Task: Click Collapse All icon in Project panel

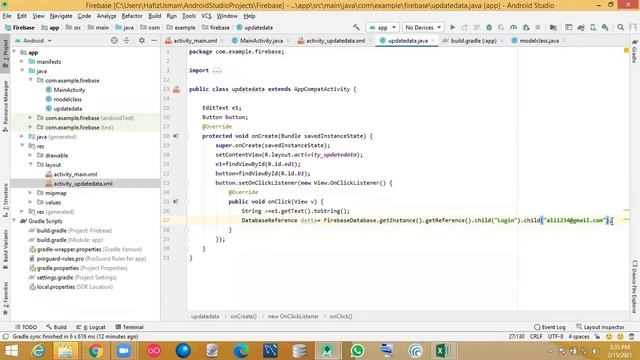Action: [127, 40]
